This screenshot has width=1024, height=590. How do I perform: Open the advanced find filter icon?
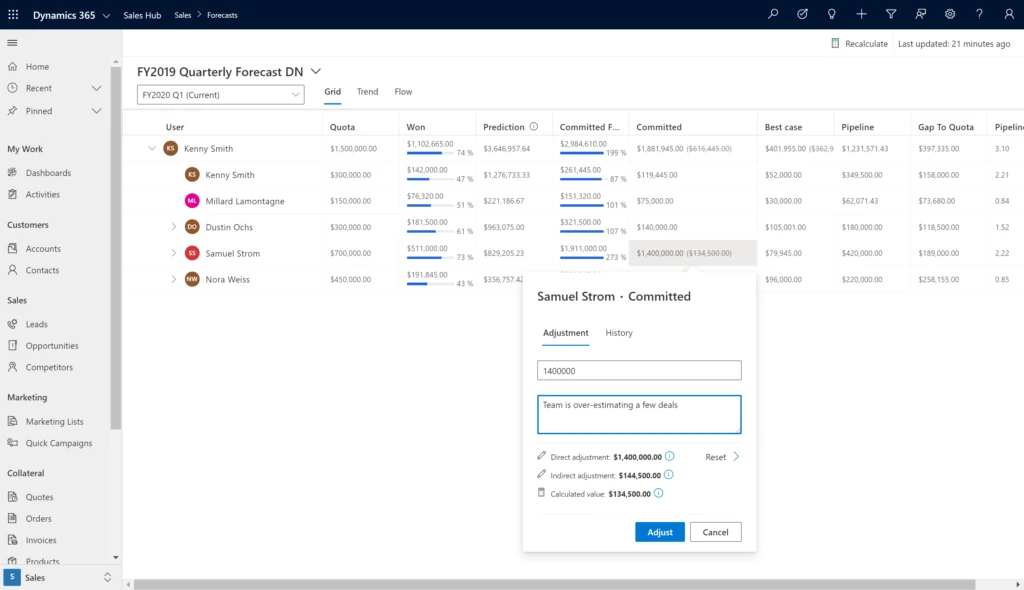tap(891, 14)
